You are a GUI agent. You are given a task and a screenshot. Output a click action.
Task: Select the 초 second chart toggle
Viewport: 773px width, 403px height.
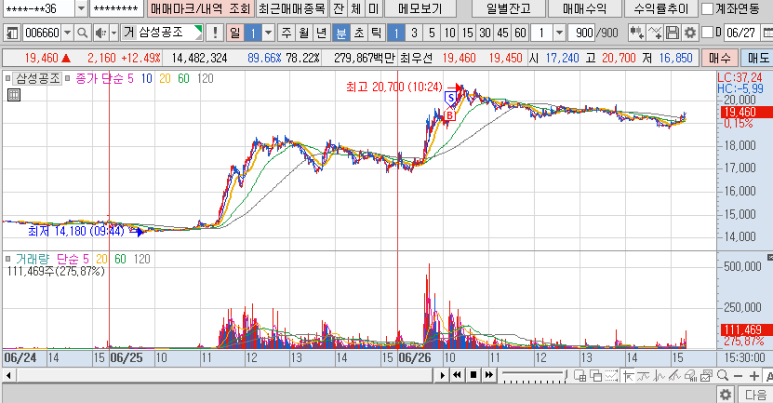coord(359,33)
